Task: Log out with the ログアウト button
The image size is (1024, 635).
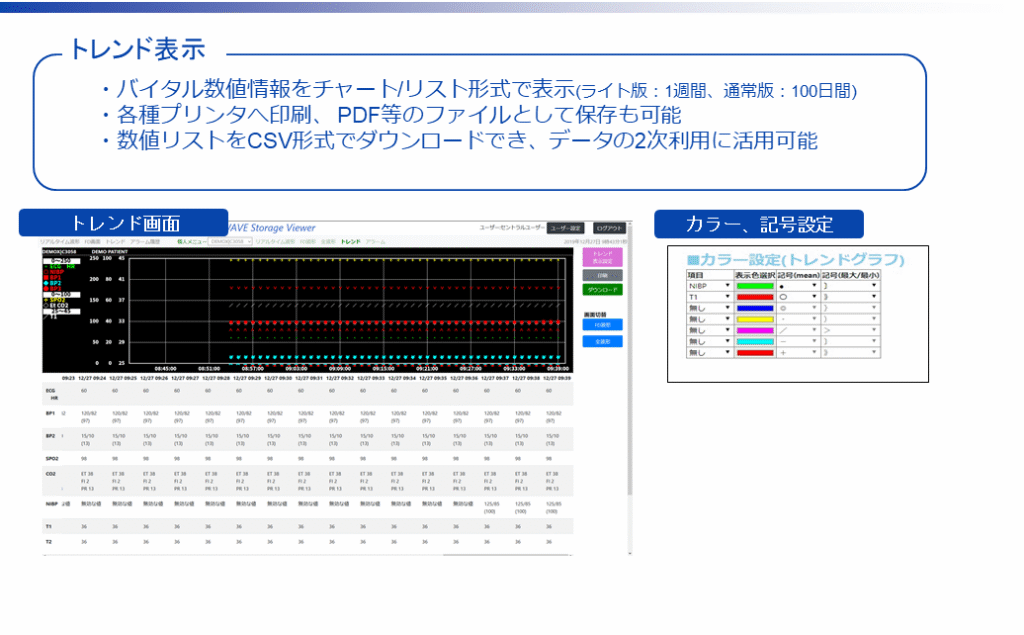Action: point(610,228)
